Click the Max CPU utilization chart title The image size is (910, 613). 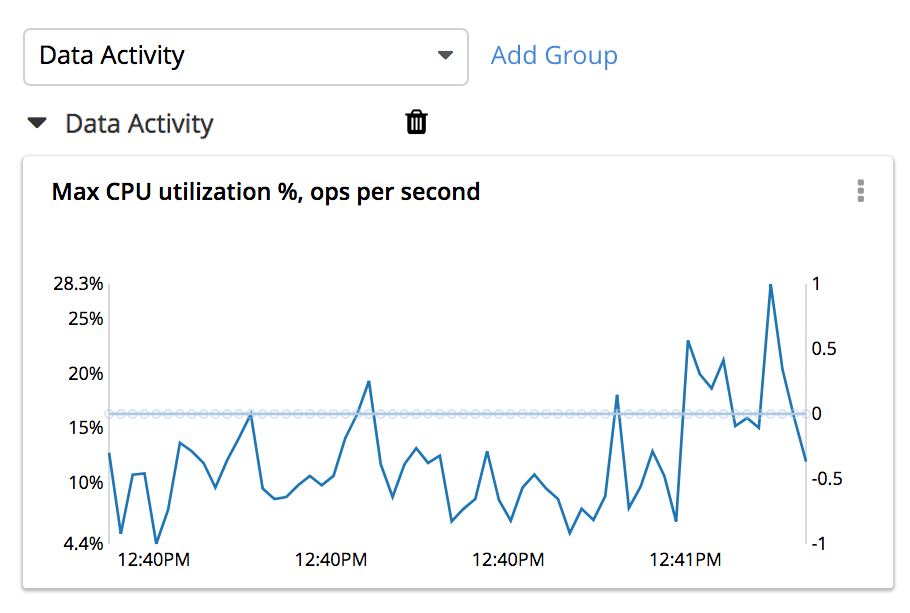click(x=266, y=191)
